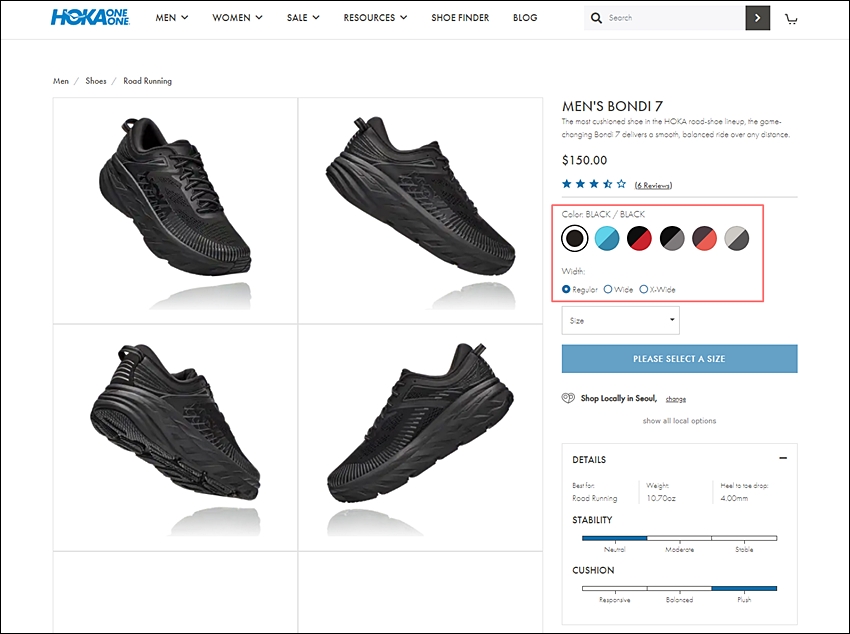This screenshot has height=634, width=850.
Task: Click the Cushion scale bar
Action: pyautogui.click(x=679, y=588)
